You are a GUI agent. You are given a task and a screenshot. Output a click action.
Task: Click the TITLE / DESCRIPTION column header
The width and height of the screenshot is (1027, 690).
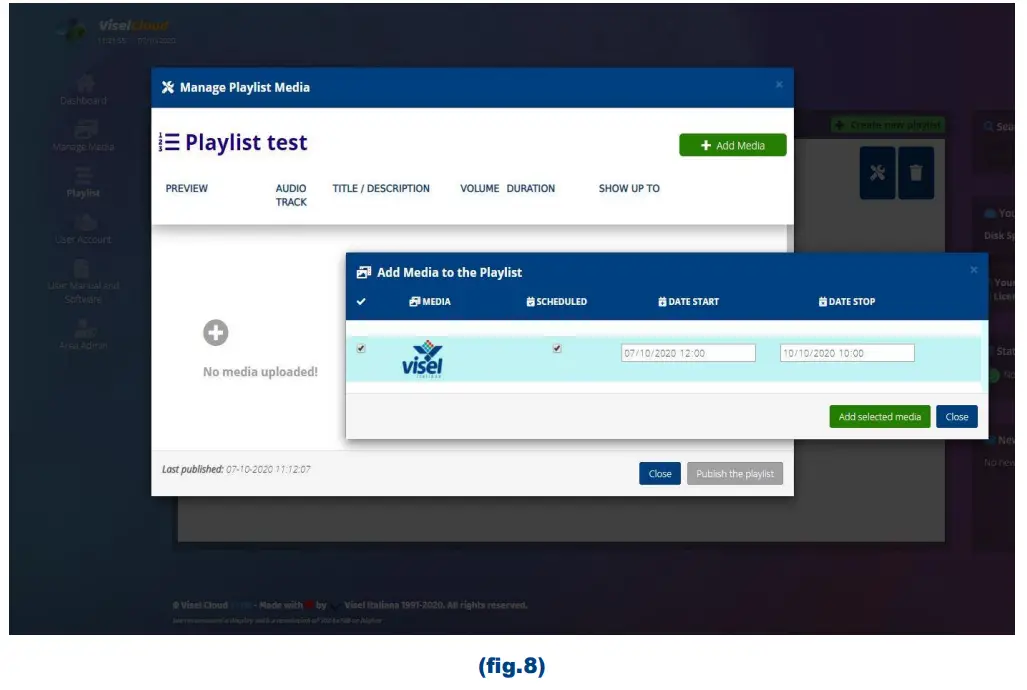coord(381,188)
